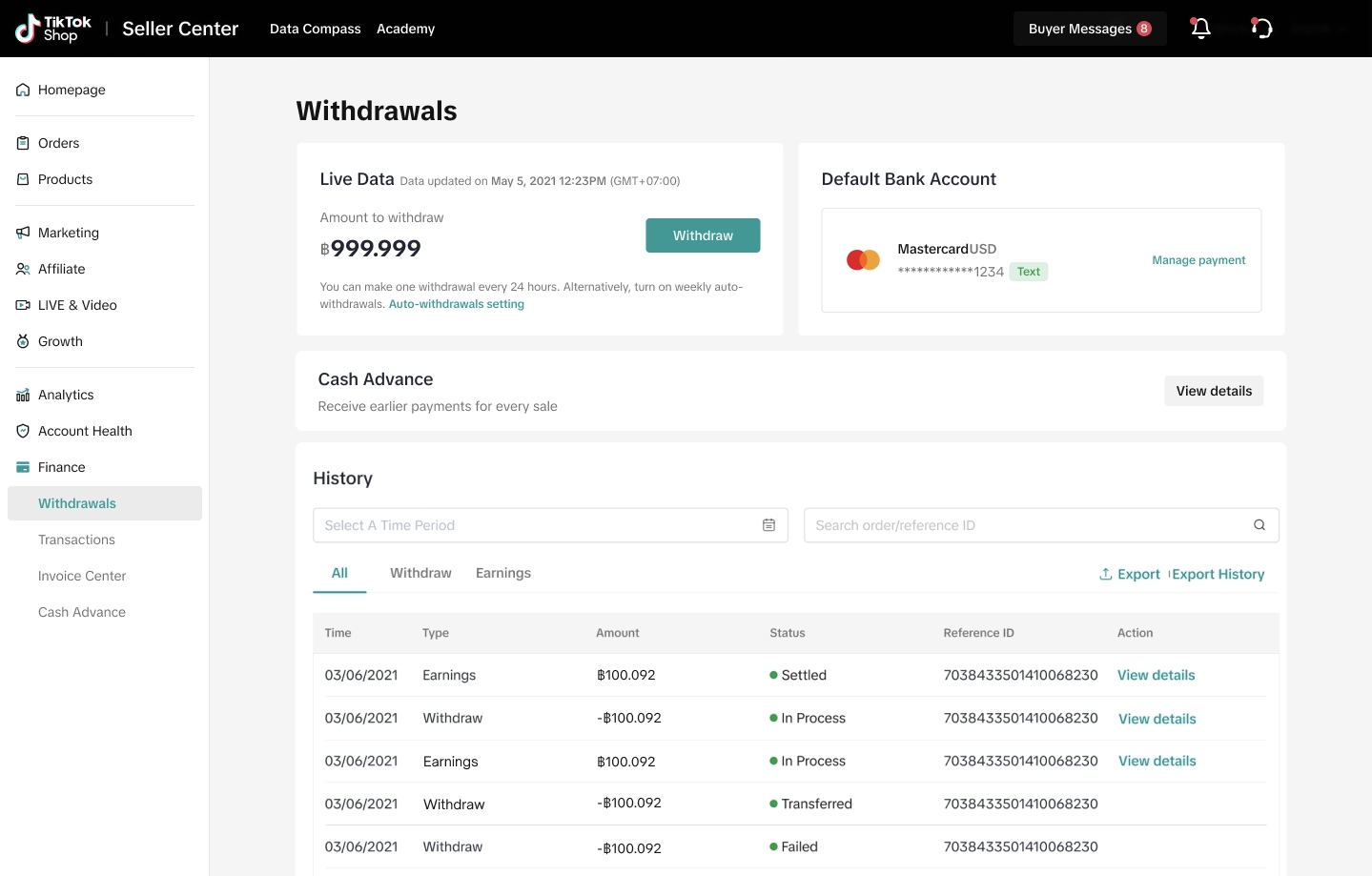
Task: Click the Marketing megaphone icon
Action: [x=23, y=233]
